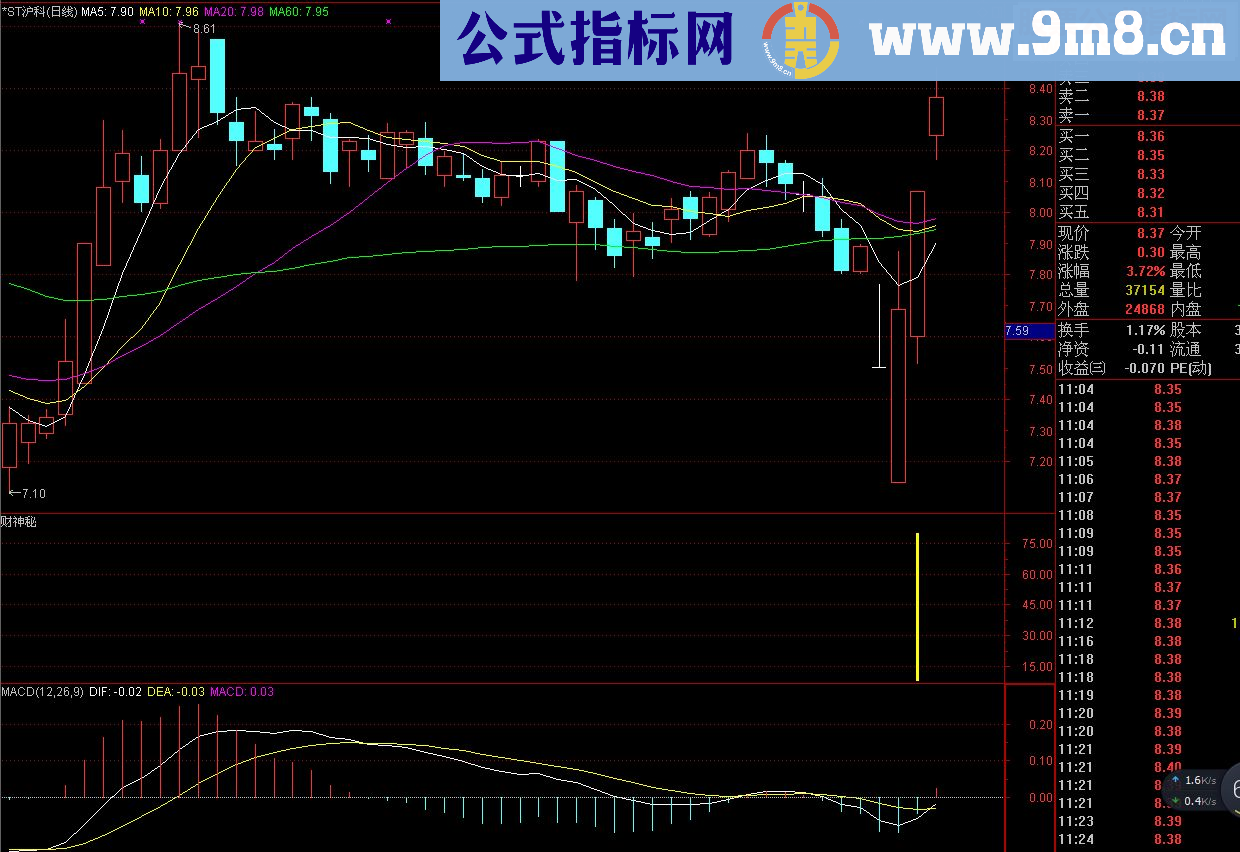Click the 7.10 low price marker
The height and width of the screenshot is (852, 1240).
tap(32, 493)
